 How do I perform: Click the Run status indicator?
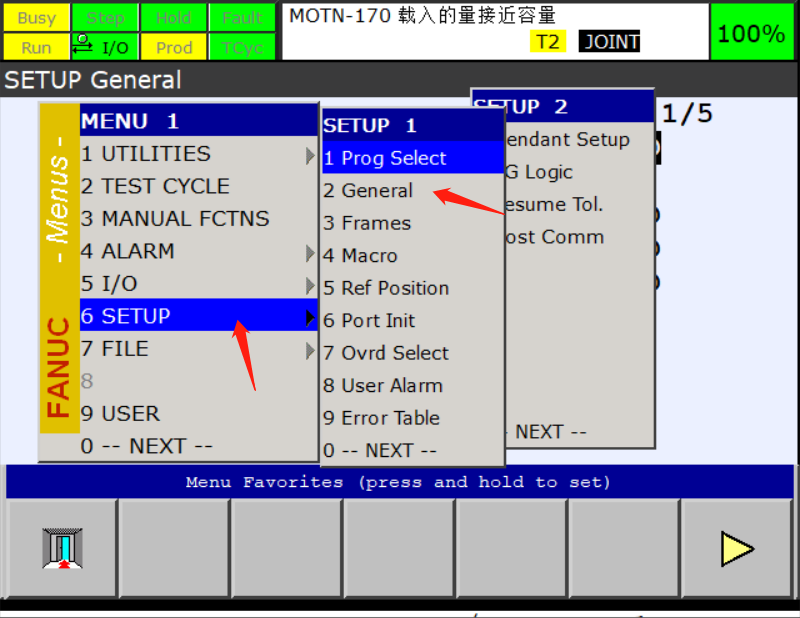pyautogui.click(x=36, y=47)
